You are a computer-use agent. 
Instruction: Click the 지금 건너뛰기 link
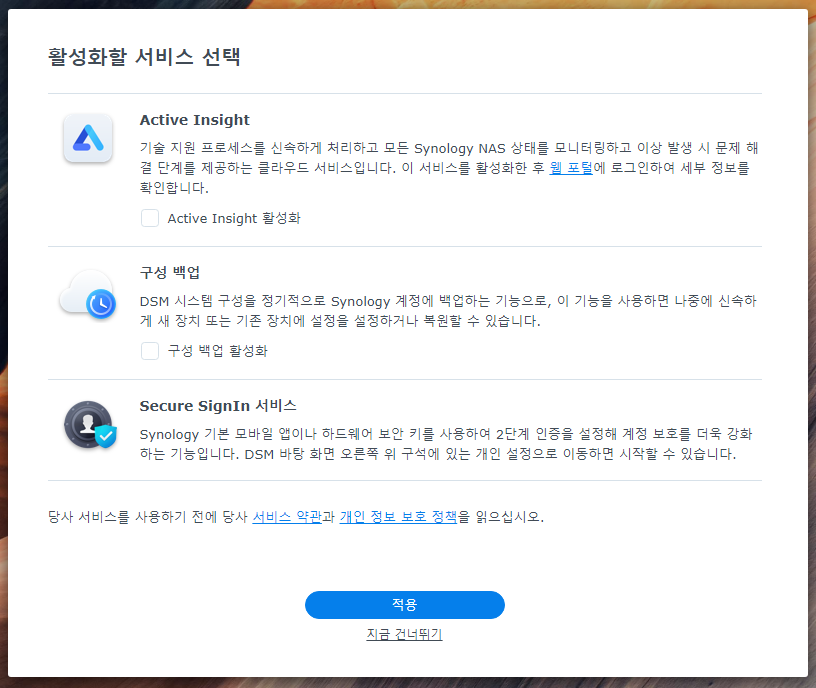[404, 634]
